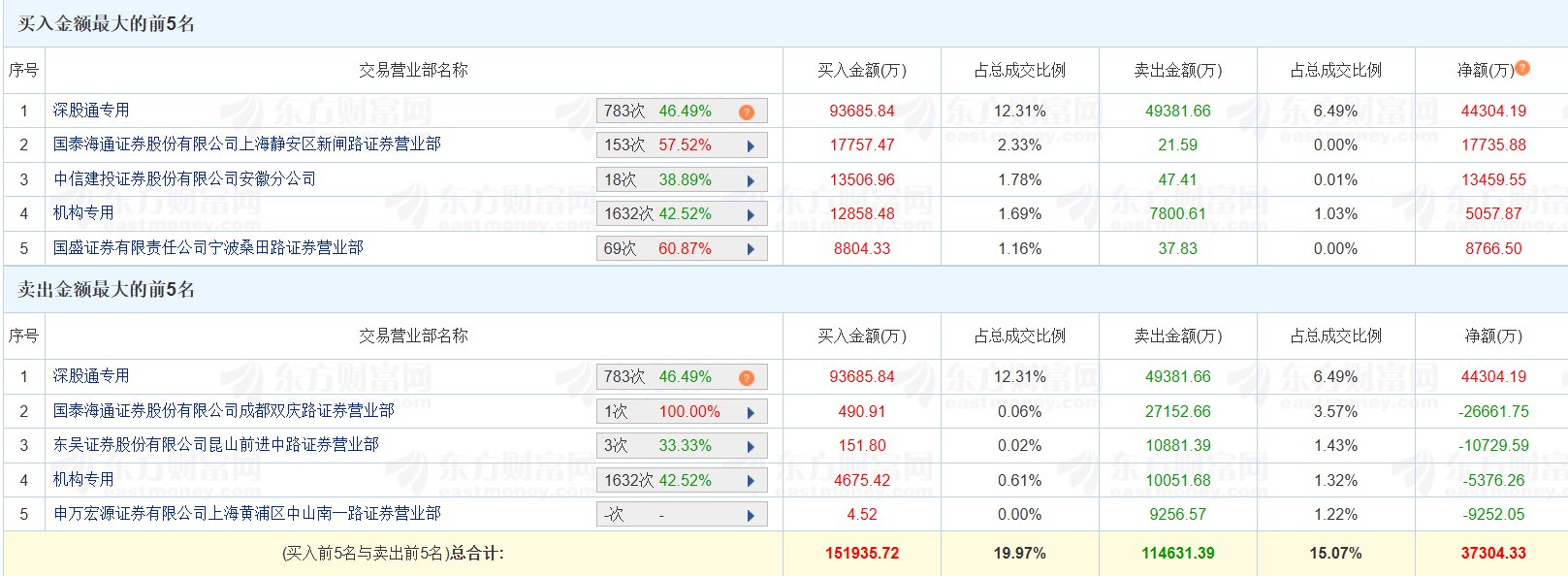Open 中信建投证券股份有限公司安徽分公司 link
This screenshot has width=1568, height=576.
184,179
